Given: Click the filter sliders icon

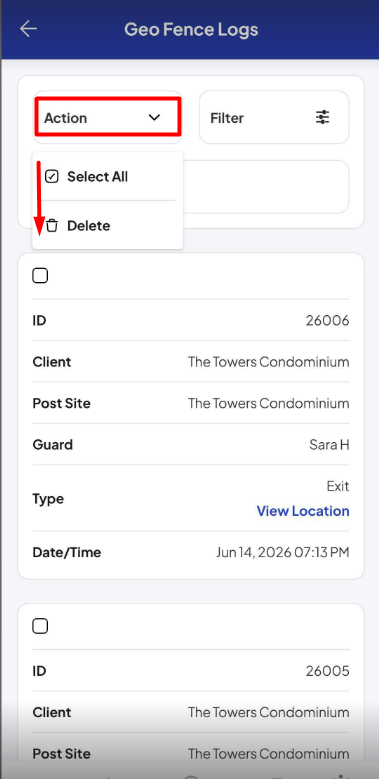Looking at the screenshot, I should click(x=322, y=118).
